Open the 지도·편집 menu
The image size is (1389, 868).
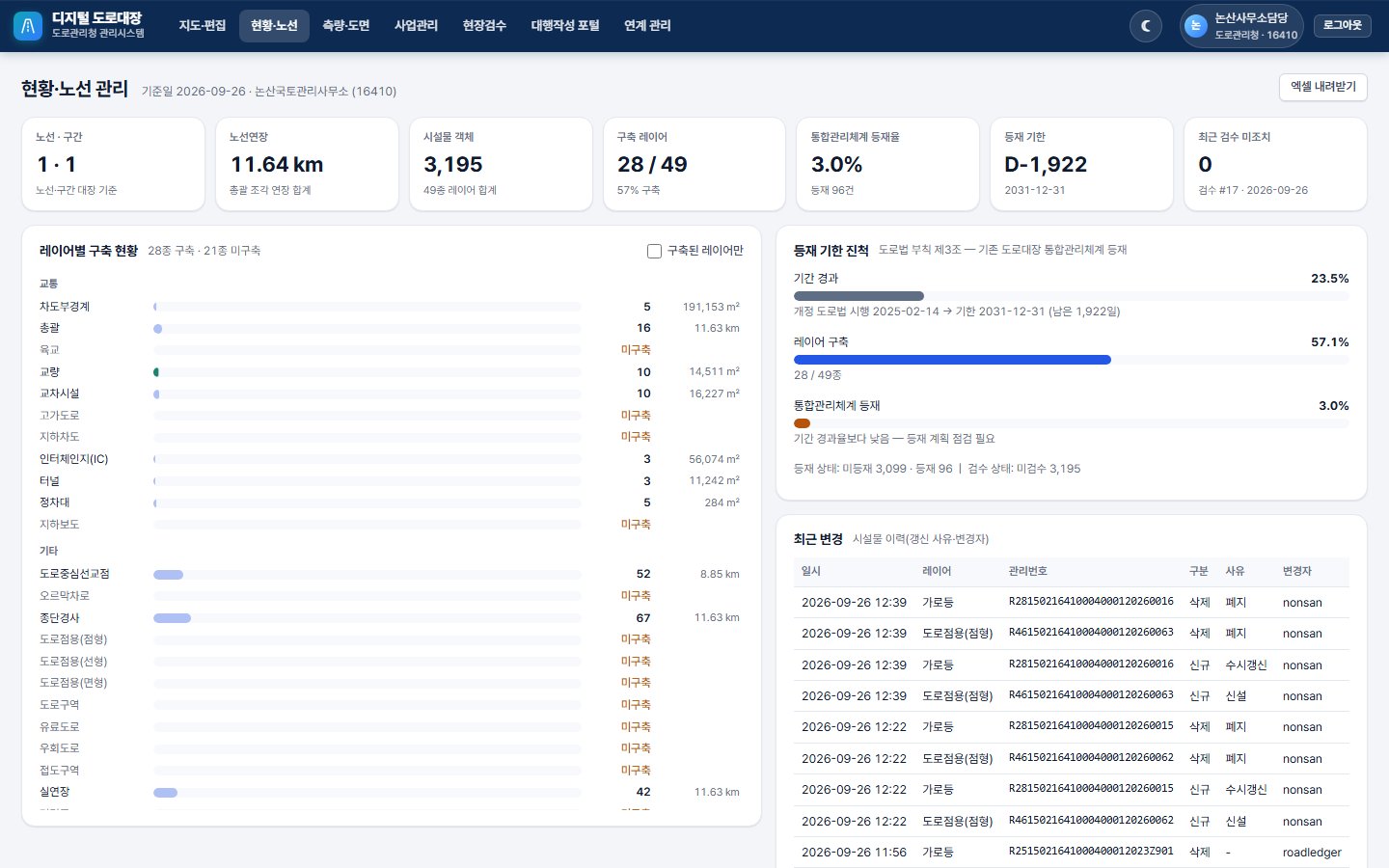coord(203,26)
